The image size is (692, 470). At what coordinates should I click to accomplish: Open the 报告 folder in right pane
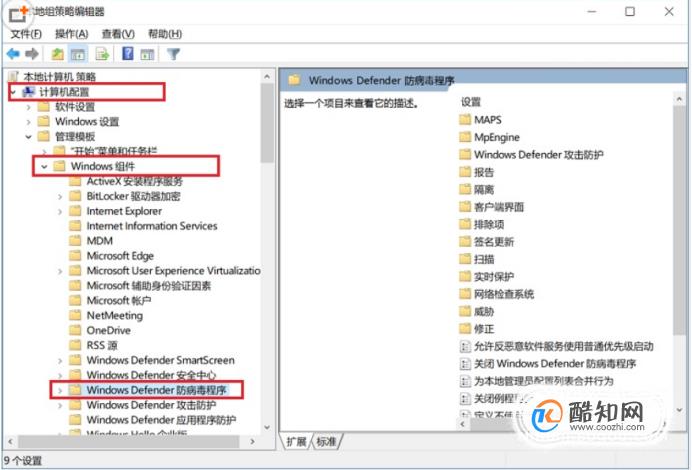pos(484,172)
